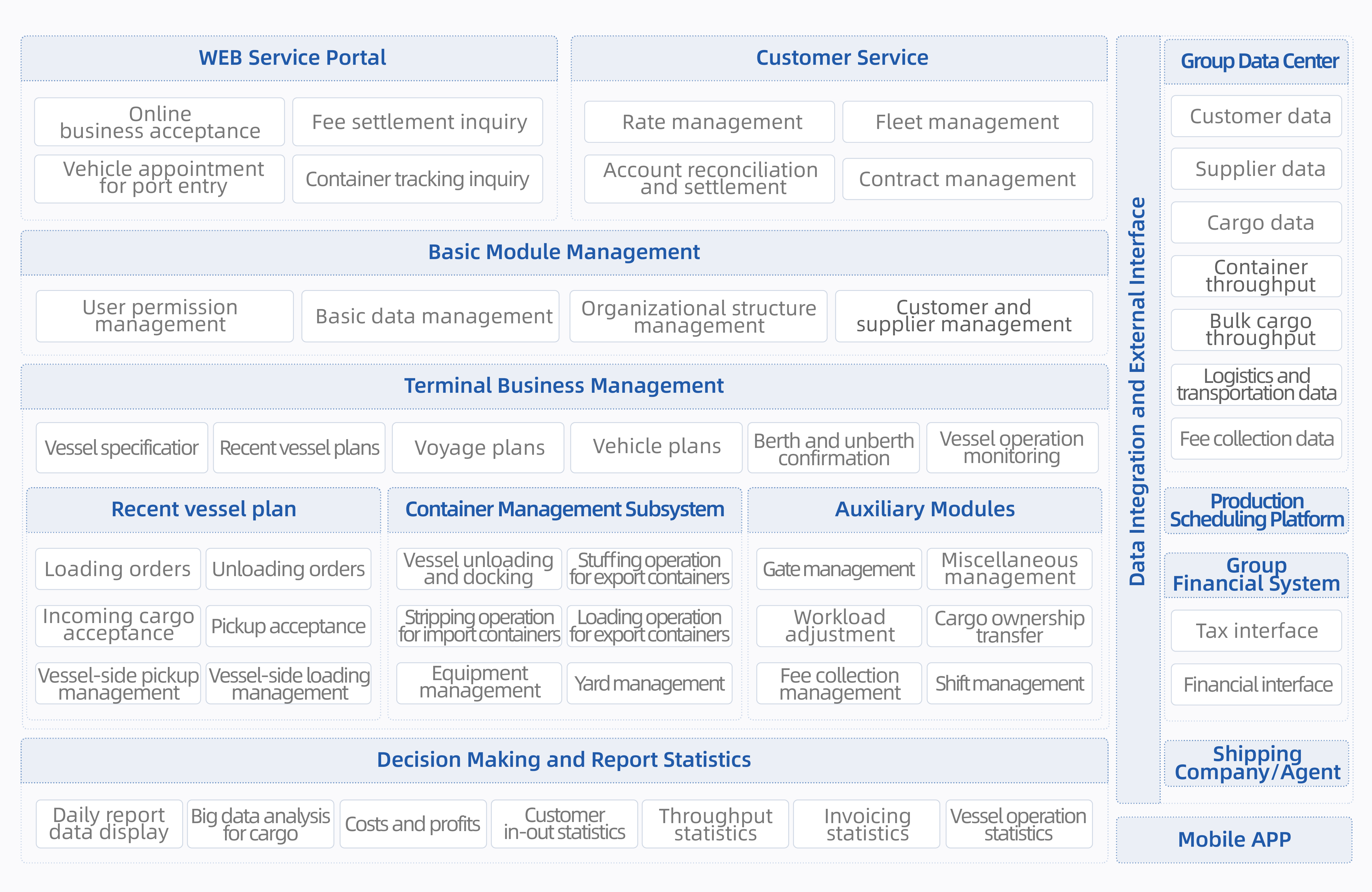The width and height of the screenshot is (1372, 892).
Task: Open Production Scheduling Platform header
Action: pos(1257,511)
